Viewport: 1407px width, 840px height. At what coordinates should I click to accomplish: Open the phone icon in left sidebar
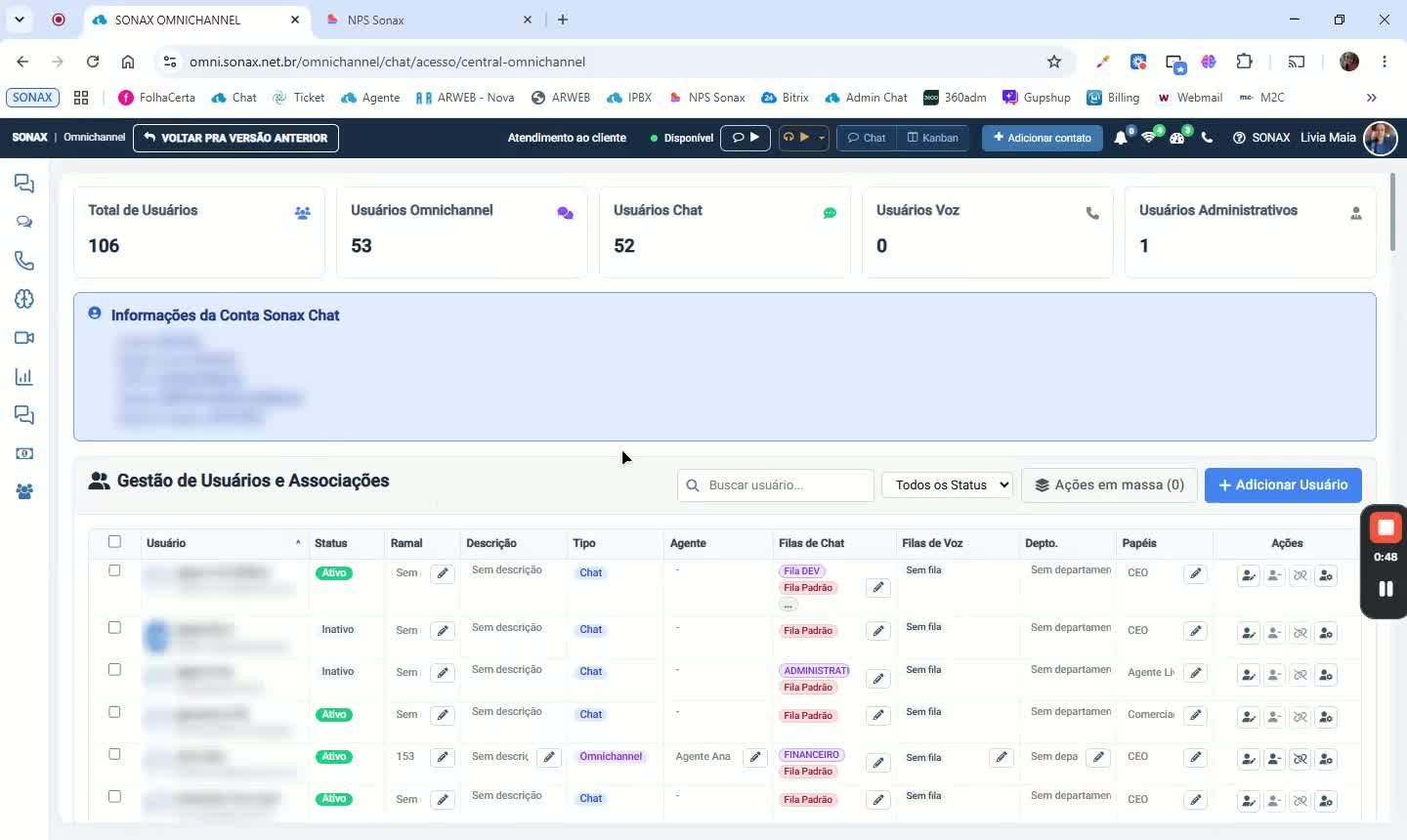coord(24,261)
